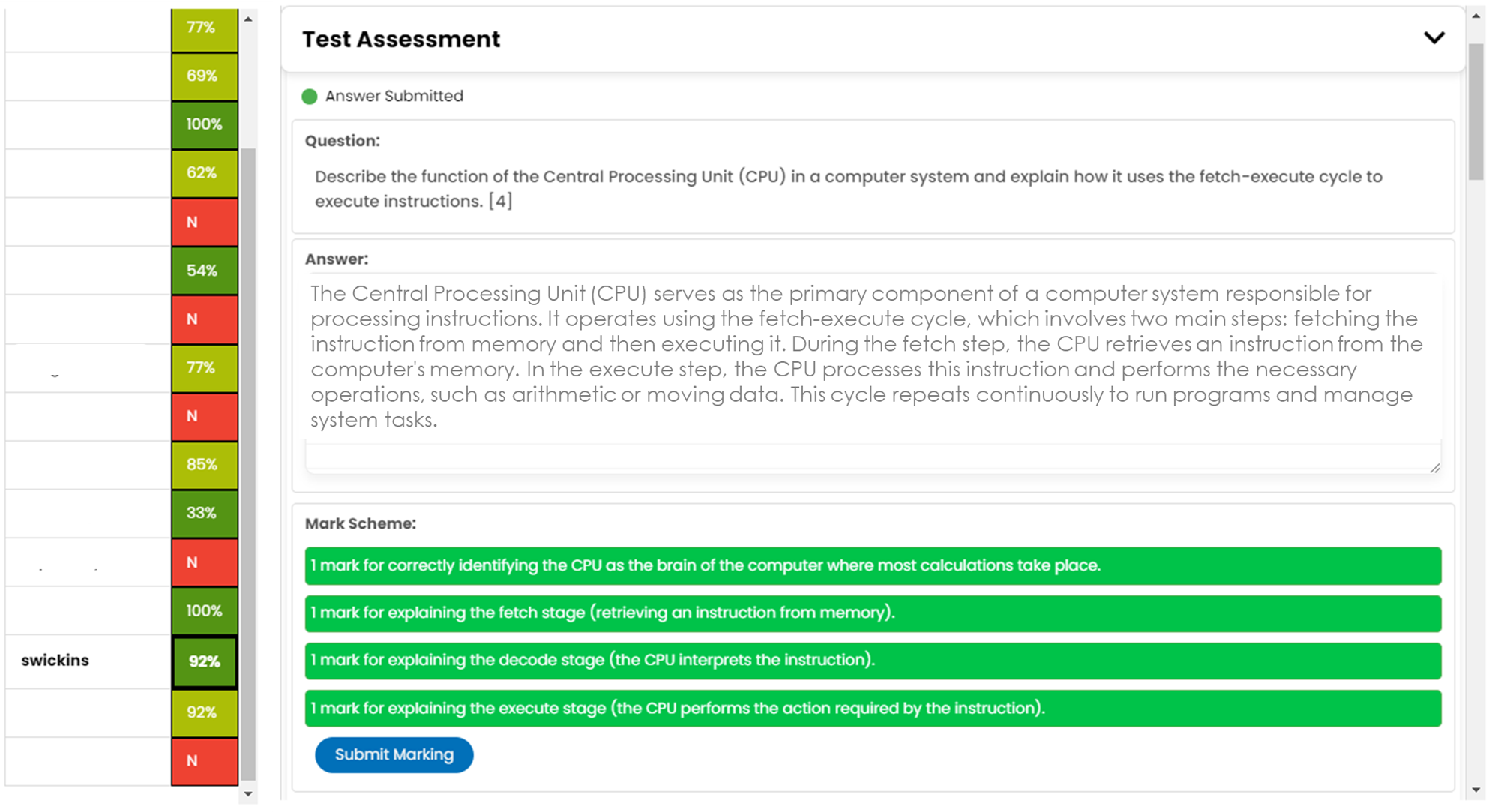Click the green Answer Submitted status dot
The height and width of the screenshot is (812, 1489).
click(310, 97)
